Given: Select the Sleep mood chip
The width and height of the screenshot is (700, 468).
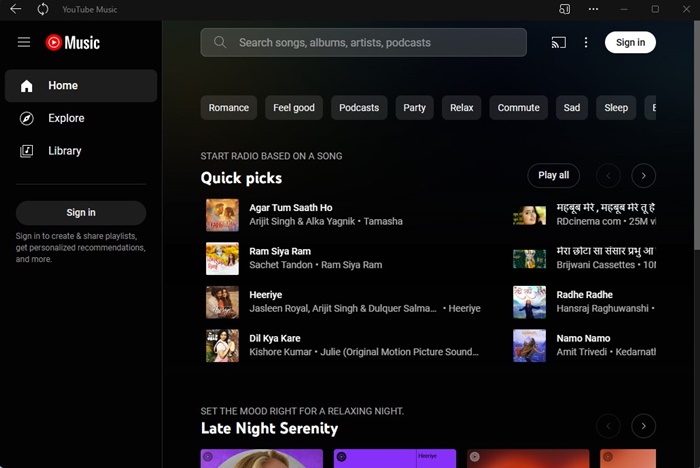Looking at the screenshot, I should point(616,108).
